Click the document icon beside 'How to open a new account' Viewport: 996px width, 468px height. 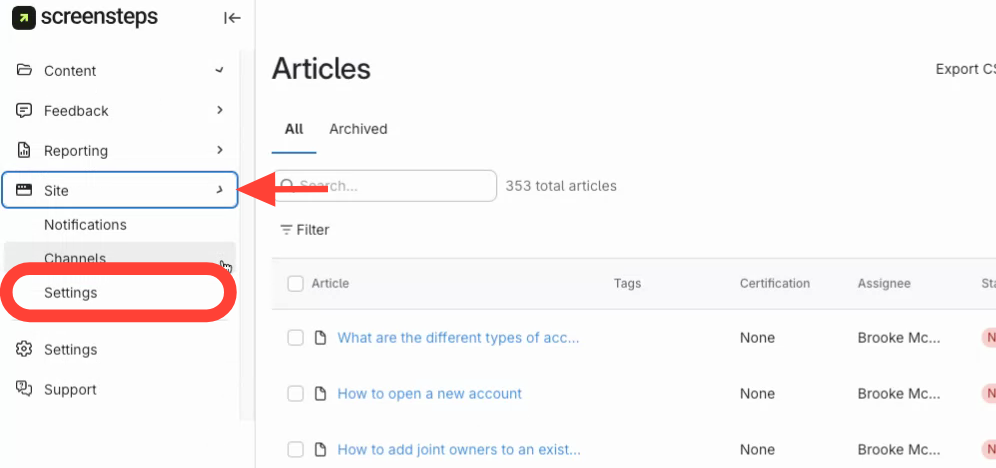[321, 393]
